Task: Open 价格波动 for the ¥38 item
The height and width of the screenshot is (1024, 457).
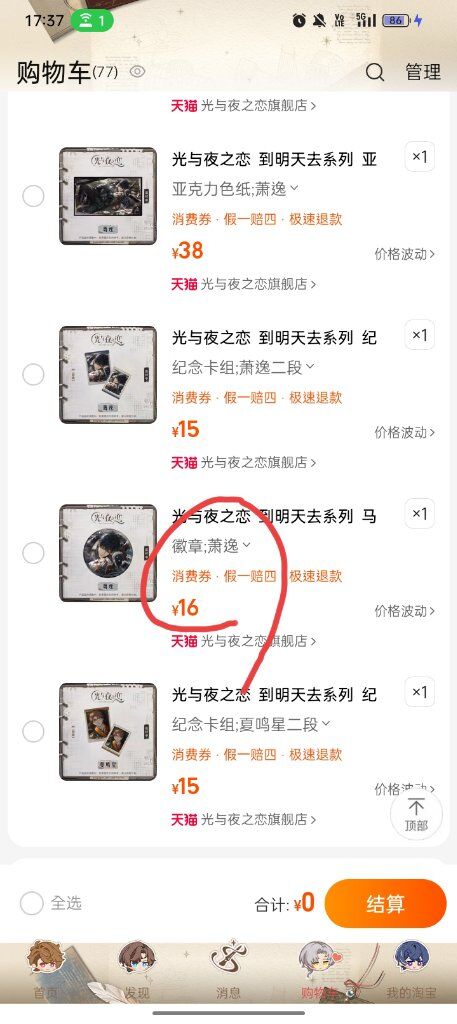Action: point(405,254)
